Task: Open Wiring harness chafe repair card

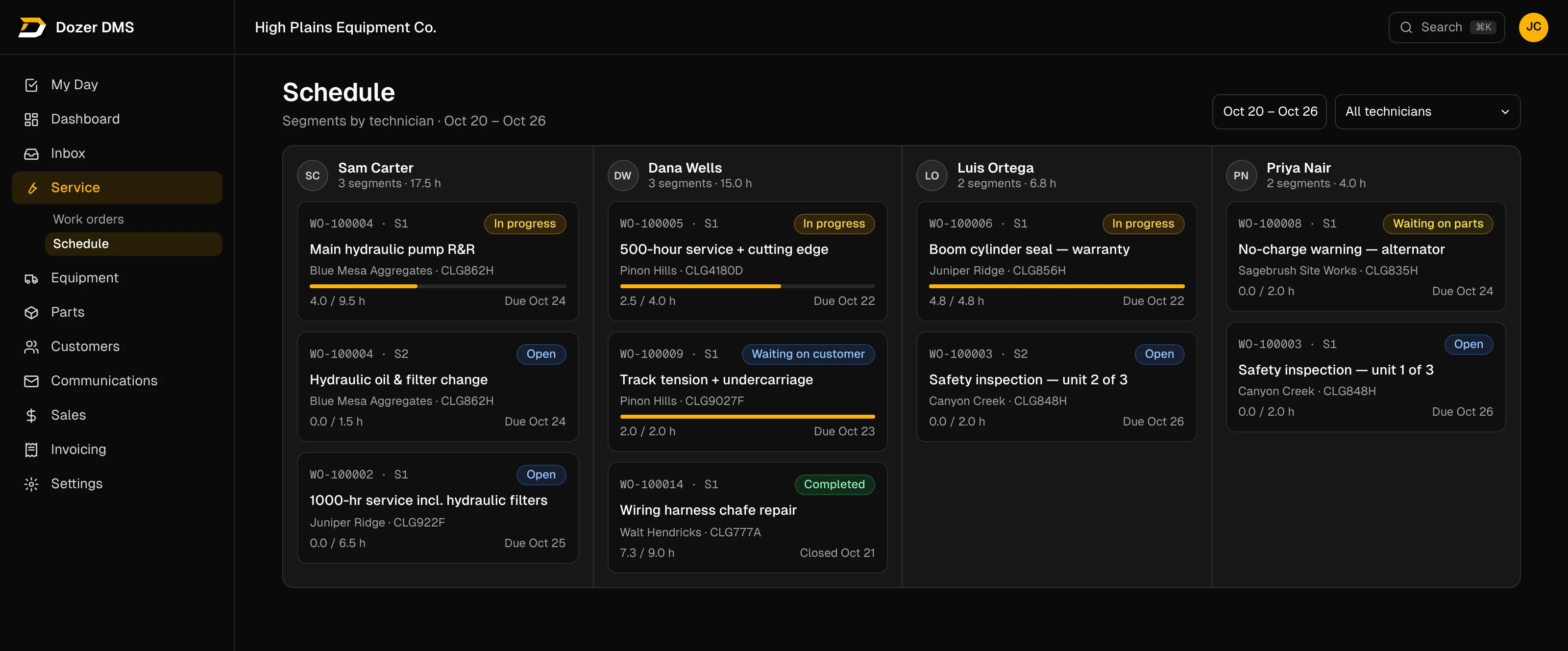Action: tap(747, 518)
